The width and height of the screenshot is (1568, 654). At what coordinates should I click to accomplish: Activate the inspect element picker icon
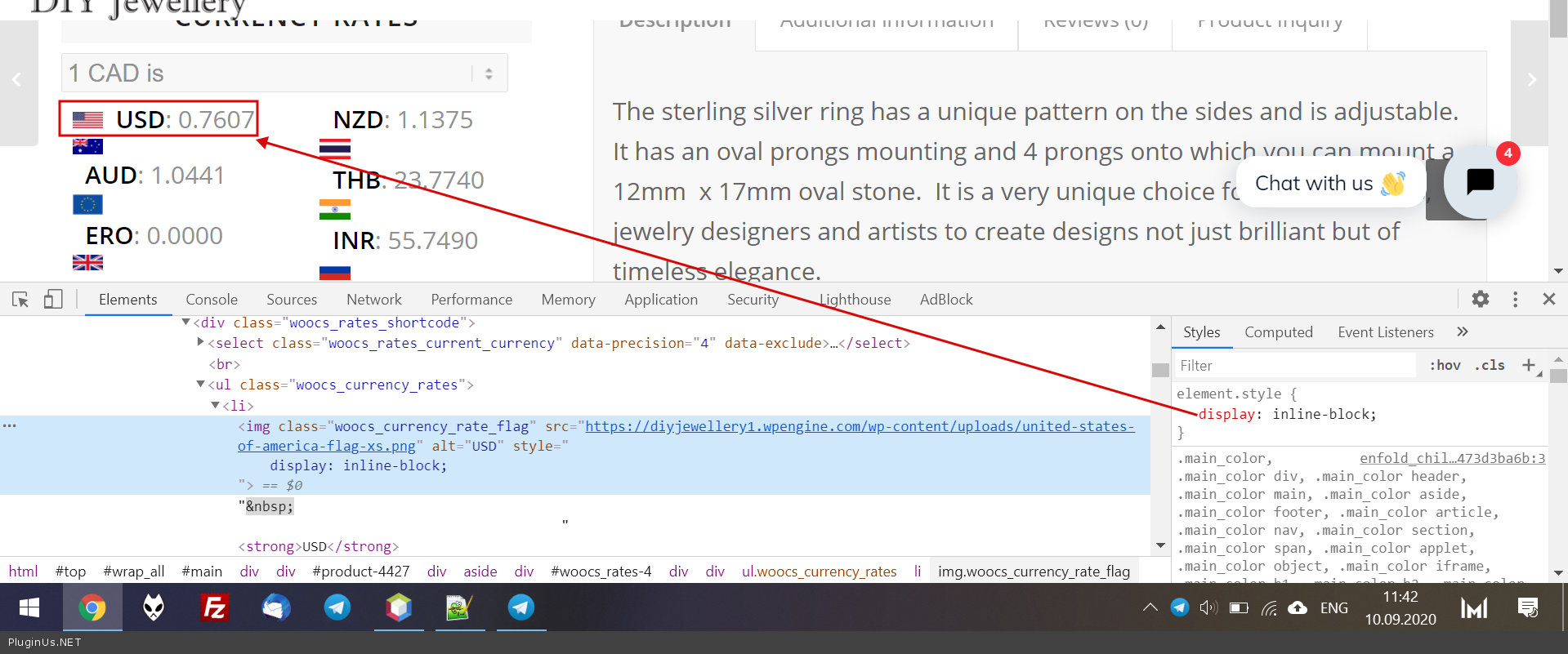[x=20, y=300]
